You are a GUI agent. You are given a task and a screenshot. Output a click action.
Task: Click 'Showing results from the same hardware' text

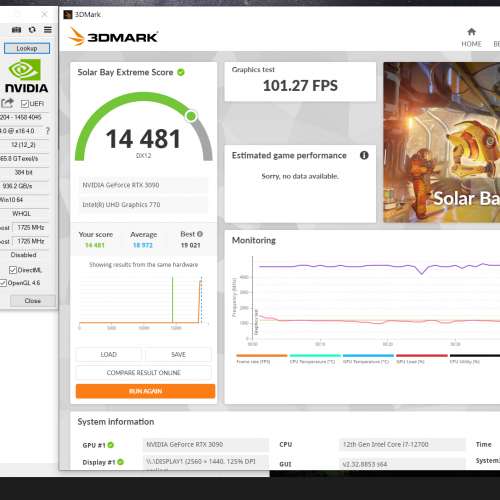143,265
